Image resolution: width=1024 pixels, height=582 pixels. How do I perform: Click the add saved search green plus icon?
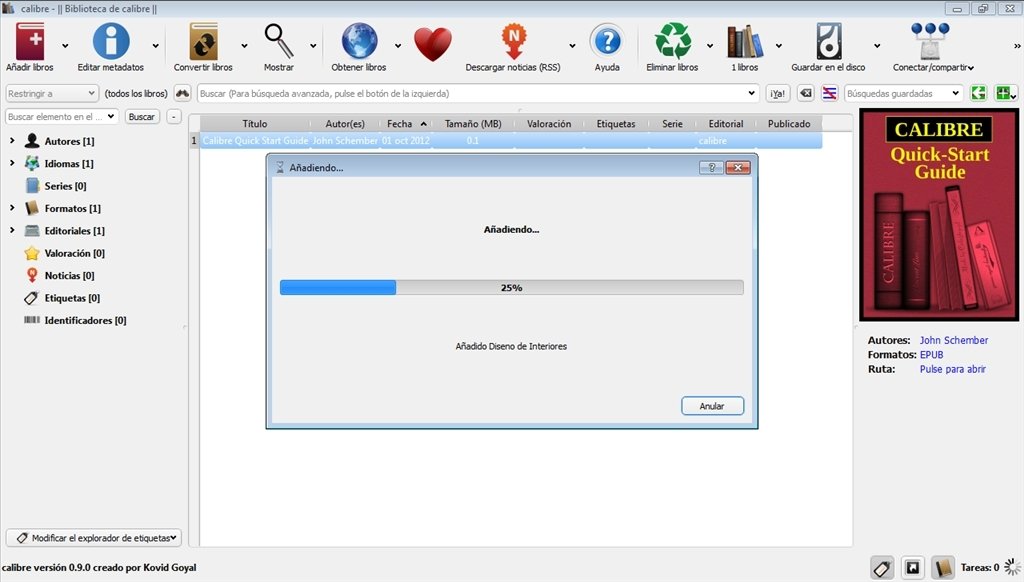point(1004,93)
